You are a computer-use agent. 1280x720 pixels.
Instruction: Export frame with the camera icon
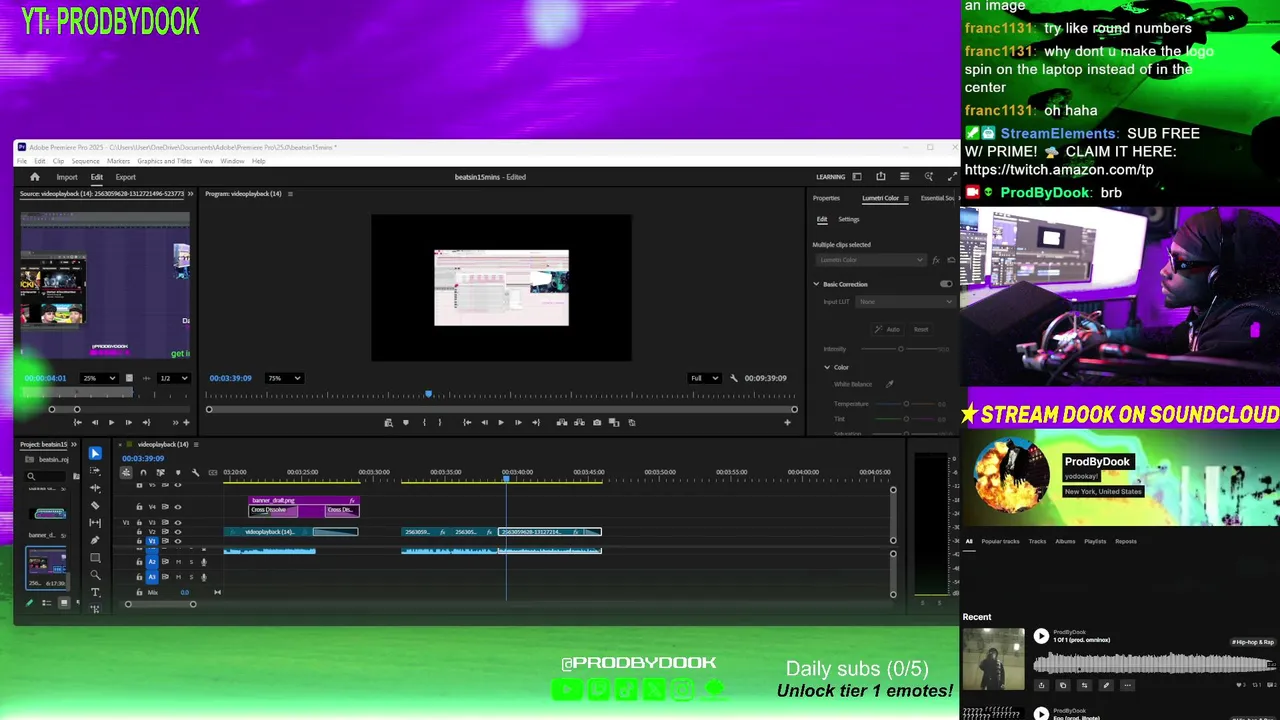pos(597,422)
